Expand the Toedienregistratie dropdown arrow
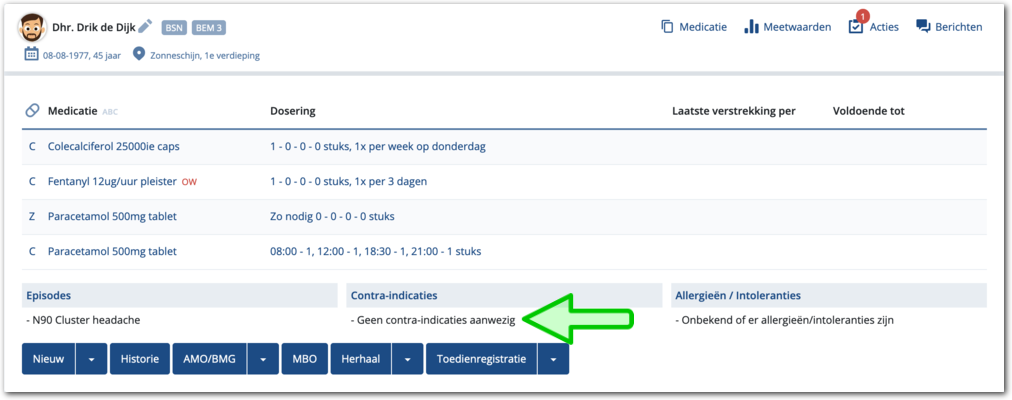 tap(553, 359)
